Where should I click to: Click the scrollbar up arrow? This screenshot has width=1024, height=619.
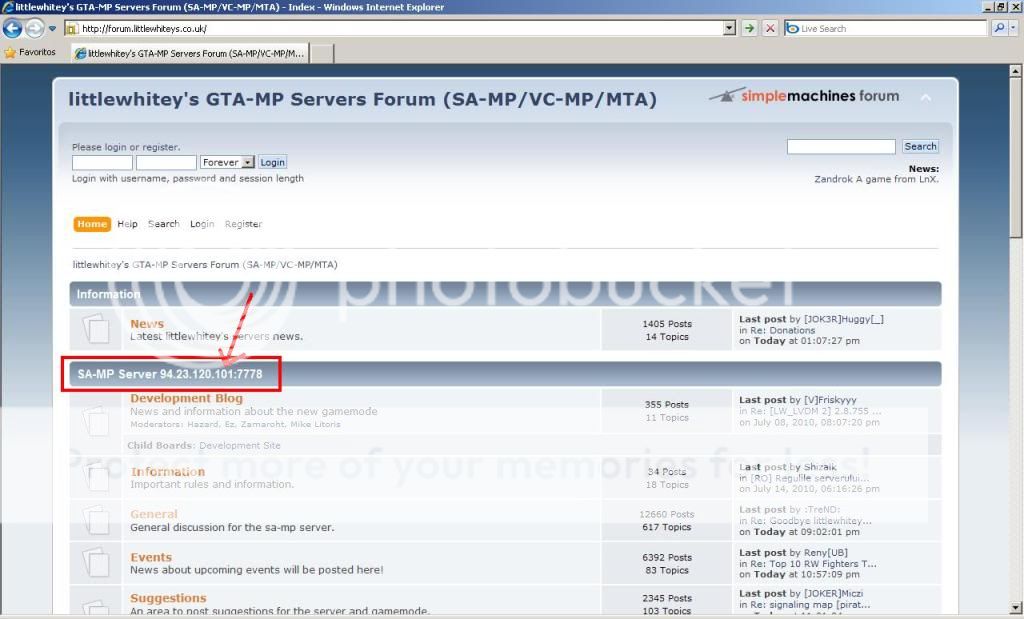(x=1016, y=70)
